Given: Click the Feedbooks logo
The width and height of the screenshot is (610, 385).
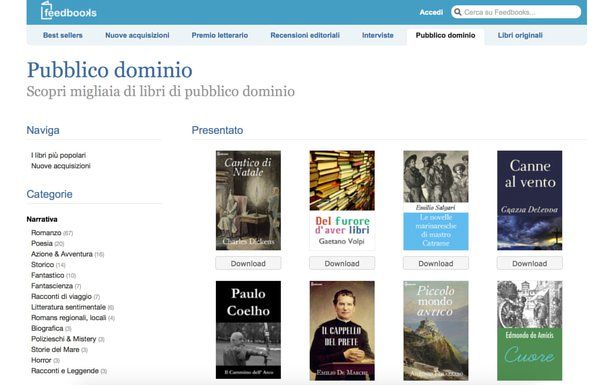Looking at the screenshot, I should point(68,11).
